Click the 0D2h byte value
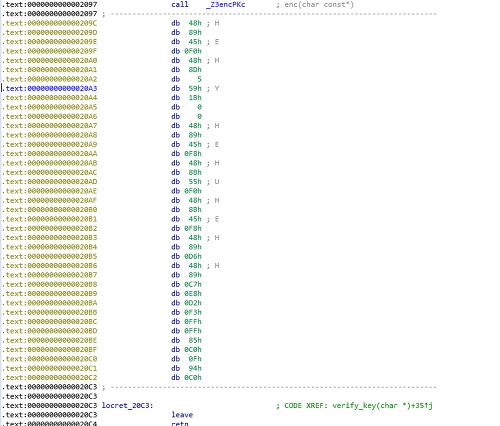The width and height of the screenshot is (500, 426). pos(193,303)
